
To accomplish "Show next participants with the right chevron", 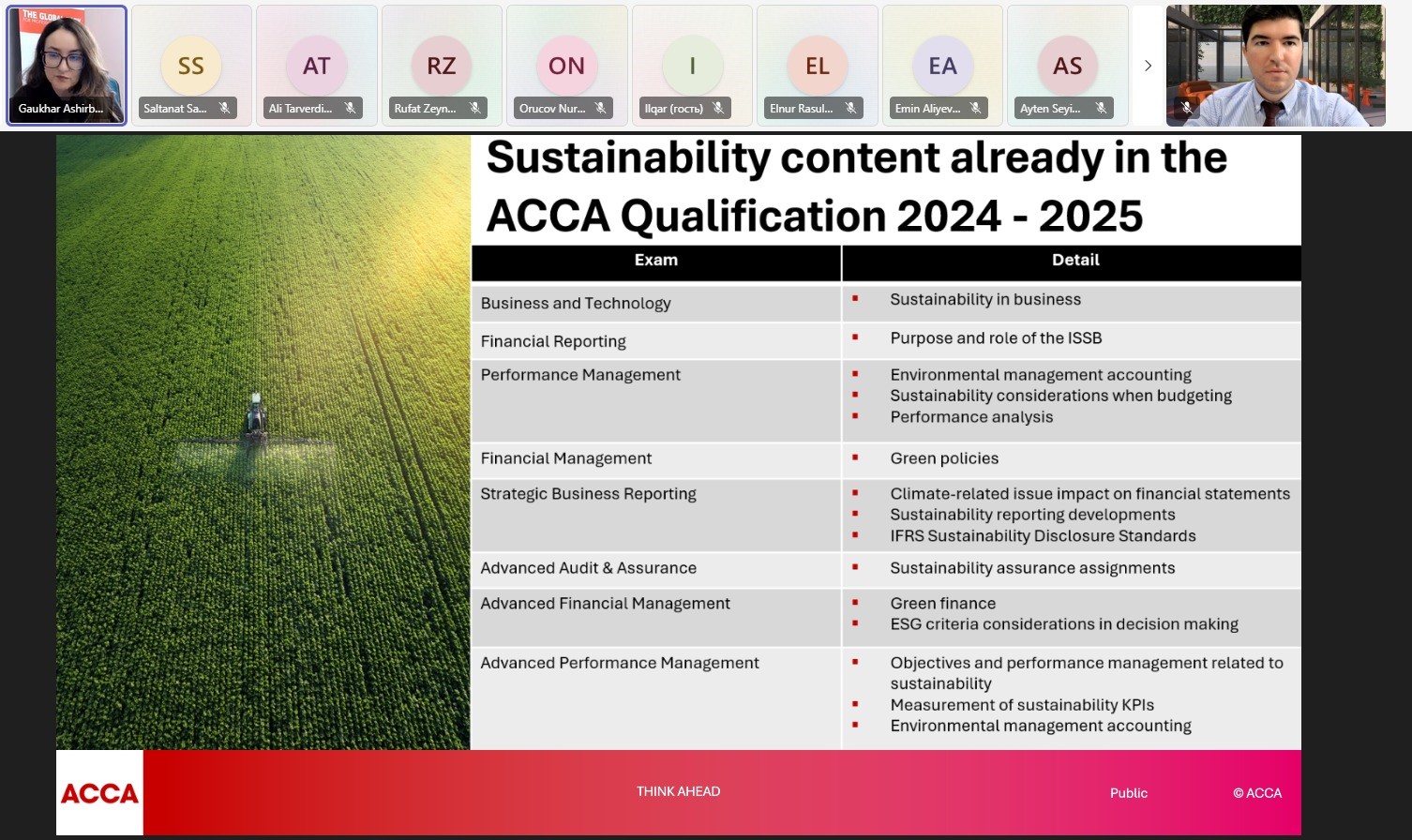I will pyautogui.click(x=1148, y=66).
